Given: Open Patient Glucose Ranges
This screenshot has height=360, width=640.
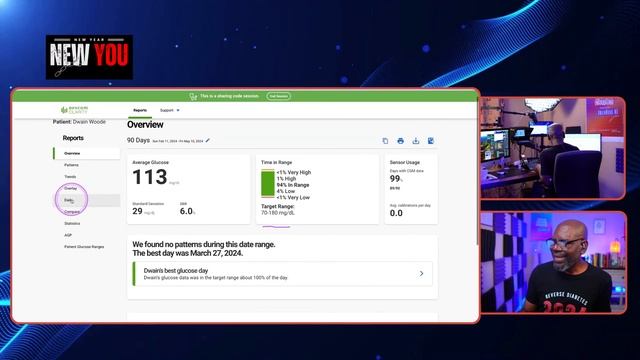Looking at the screenshot, I should 84,247.
